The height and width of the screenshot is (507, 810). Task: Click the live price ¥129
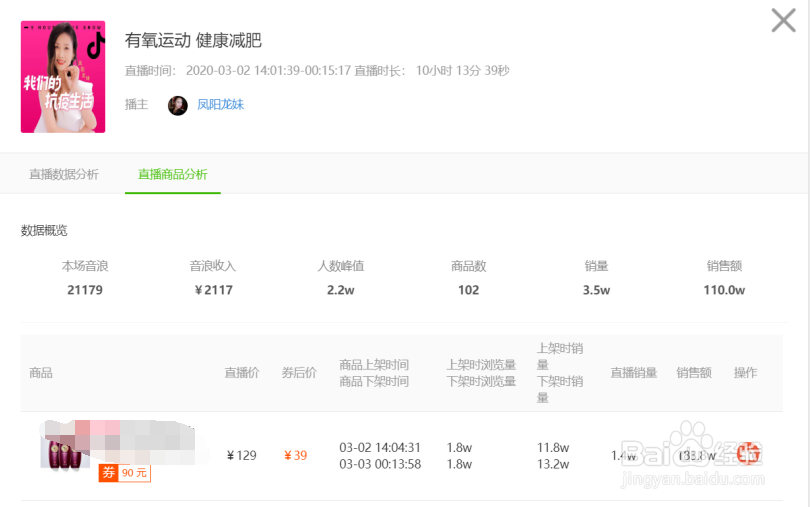[x=241, y=455]
